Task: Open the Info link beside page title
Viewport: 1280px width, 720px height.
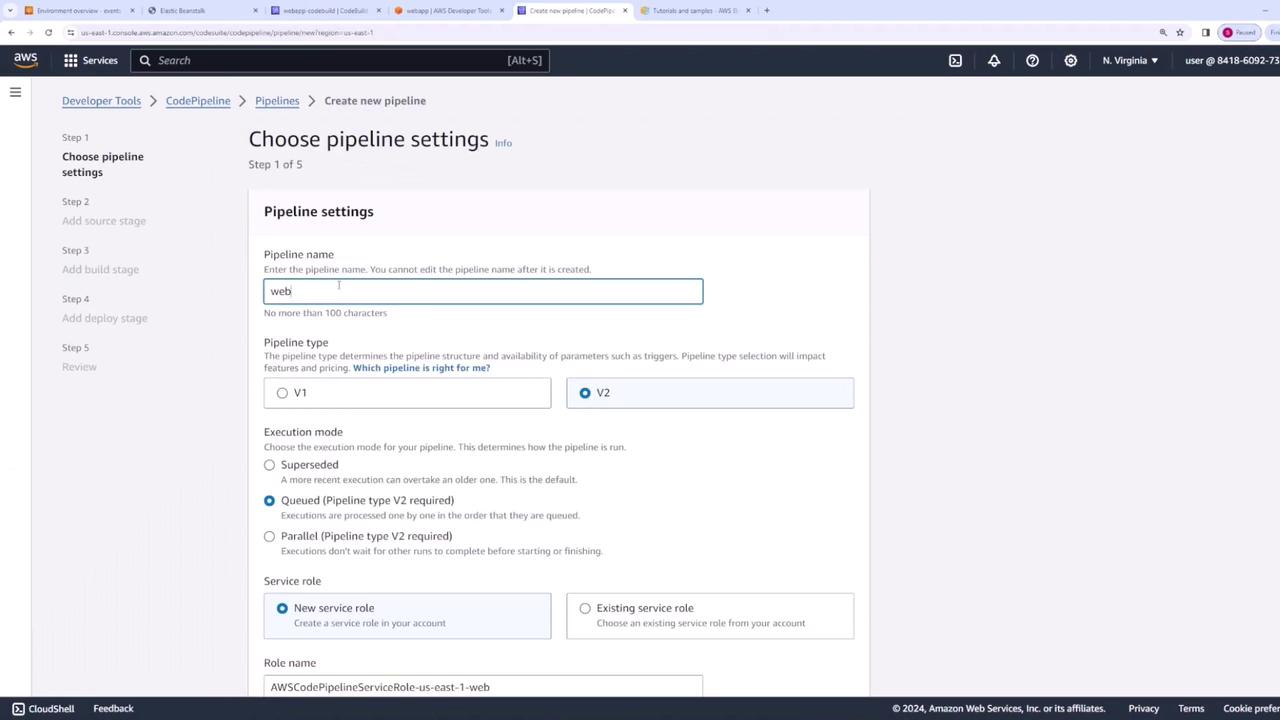Action: tap(503, 143)
